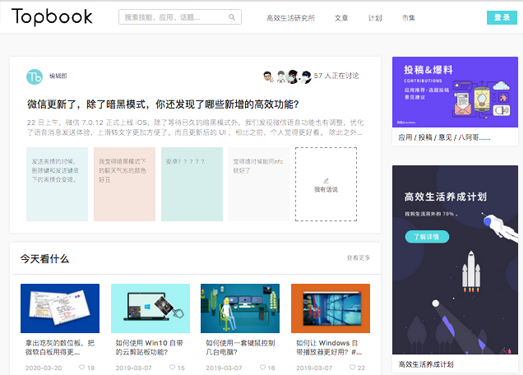Image resolution: width=523 pixels, height=375 pixels.
Task: Open pink comment card about 暗黑模式
Action: click(124, 184)
